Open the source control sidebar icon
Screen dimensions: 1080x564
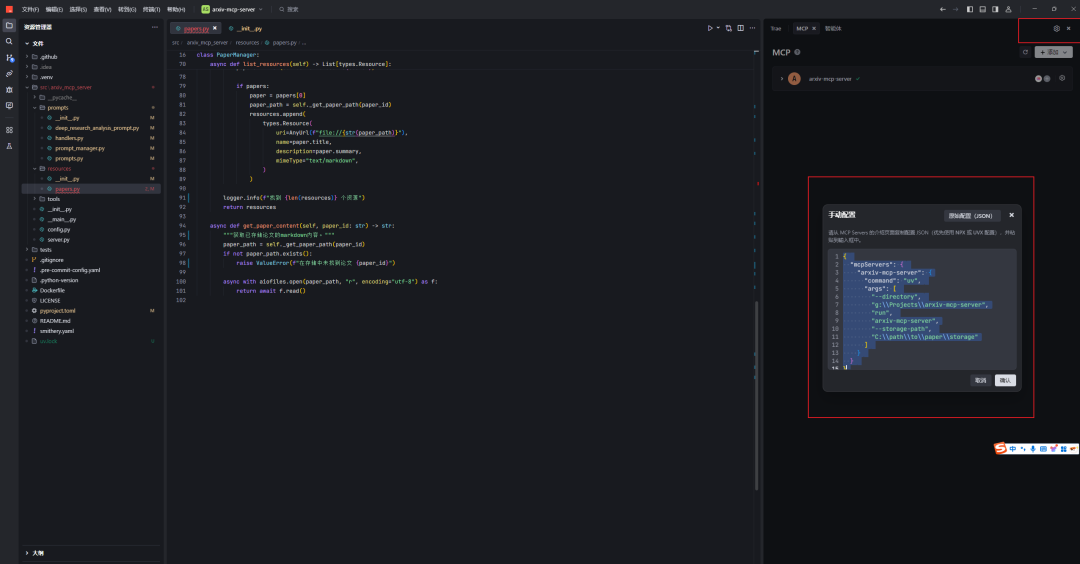coord(9,57)
